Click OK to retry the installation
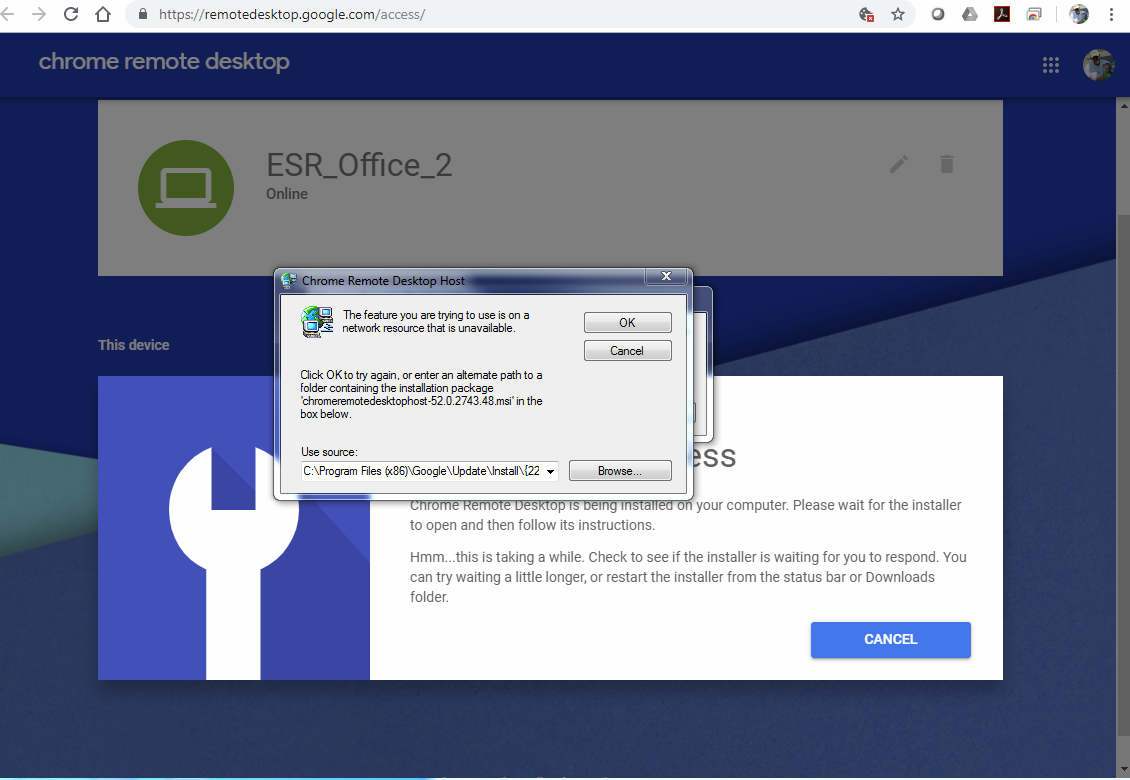Screen dimensions: 1130x780 tap(627, 322)
